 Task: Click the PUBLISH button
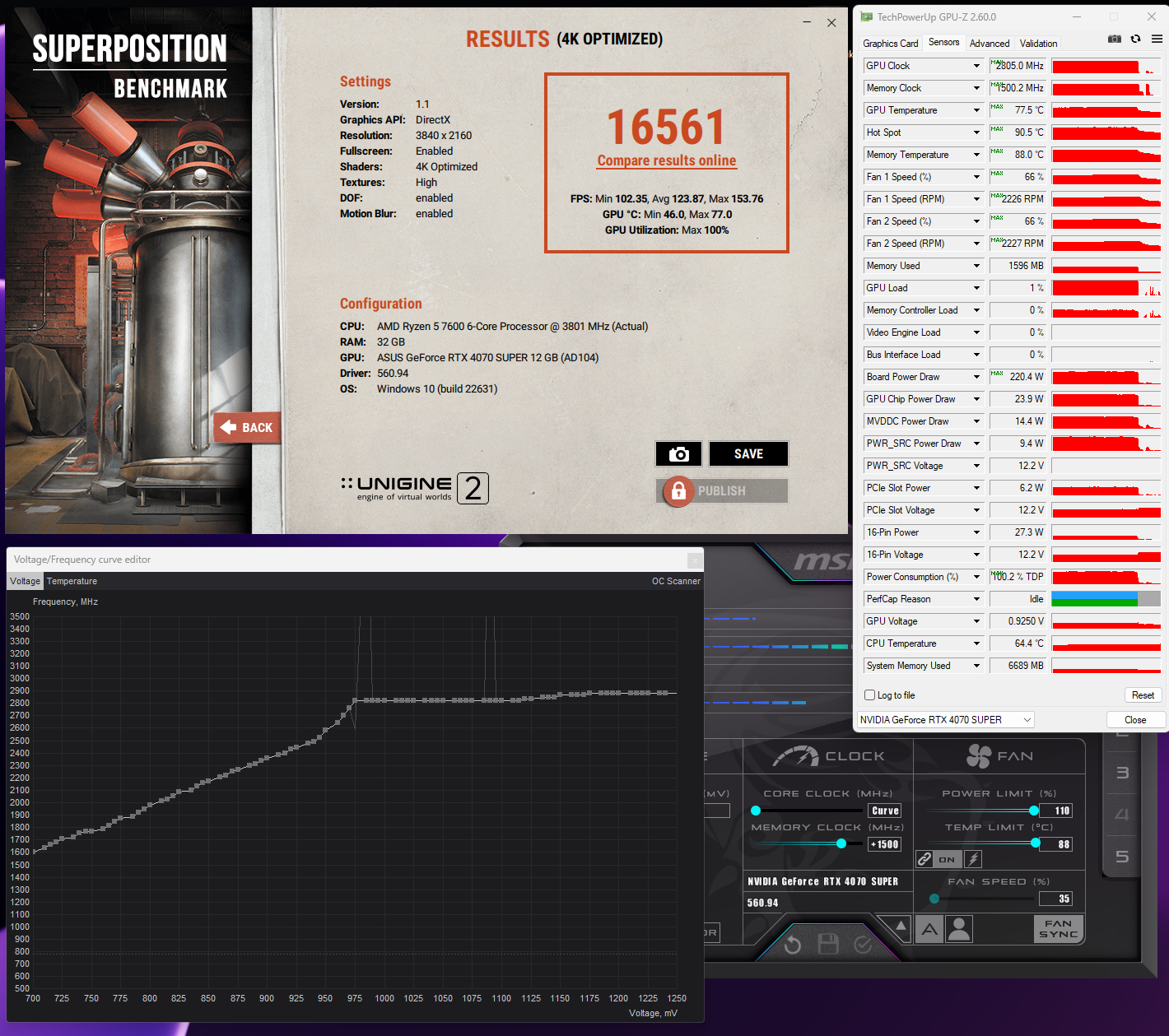pos(722,491)
